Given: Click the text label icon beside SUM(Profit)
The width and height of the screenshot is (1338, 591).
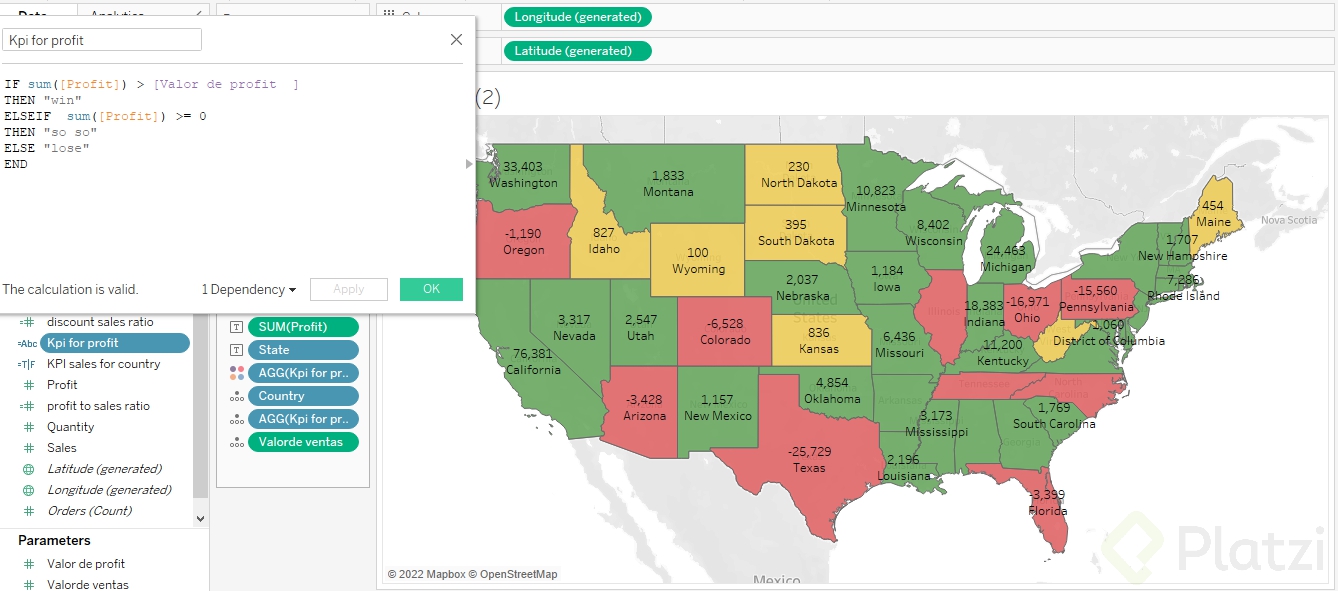Looking at the screenshot, I should click(236, 327).
